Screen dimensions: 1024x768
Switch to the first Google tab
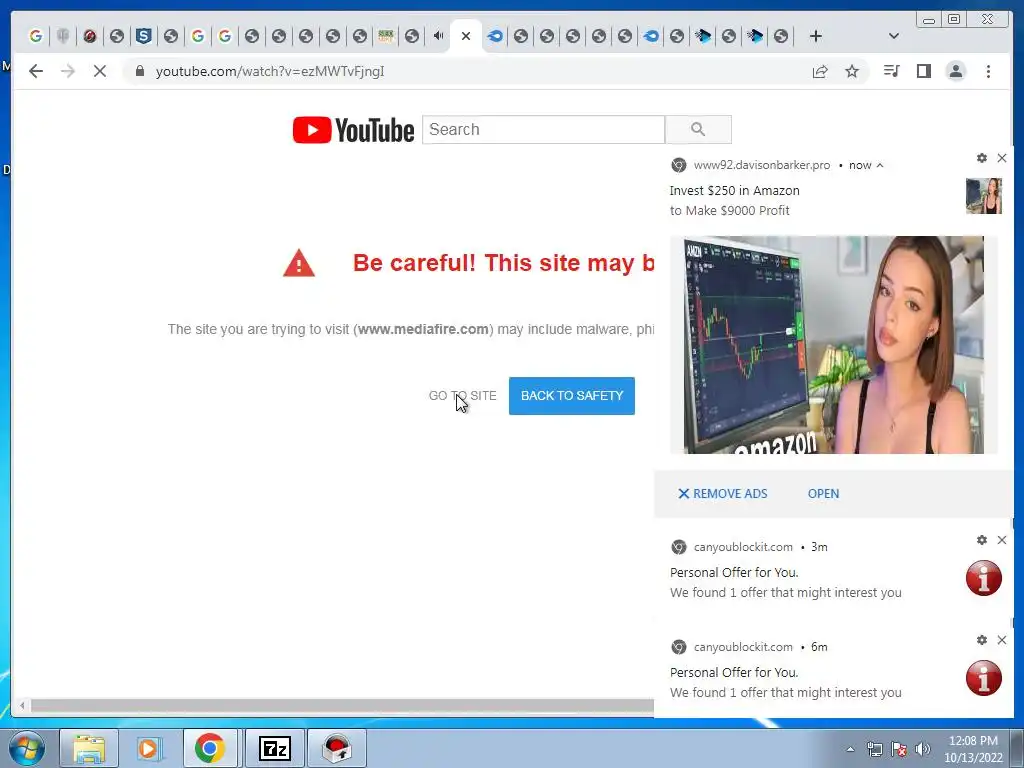coord(36,36)
